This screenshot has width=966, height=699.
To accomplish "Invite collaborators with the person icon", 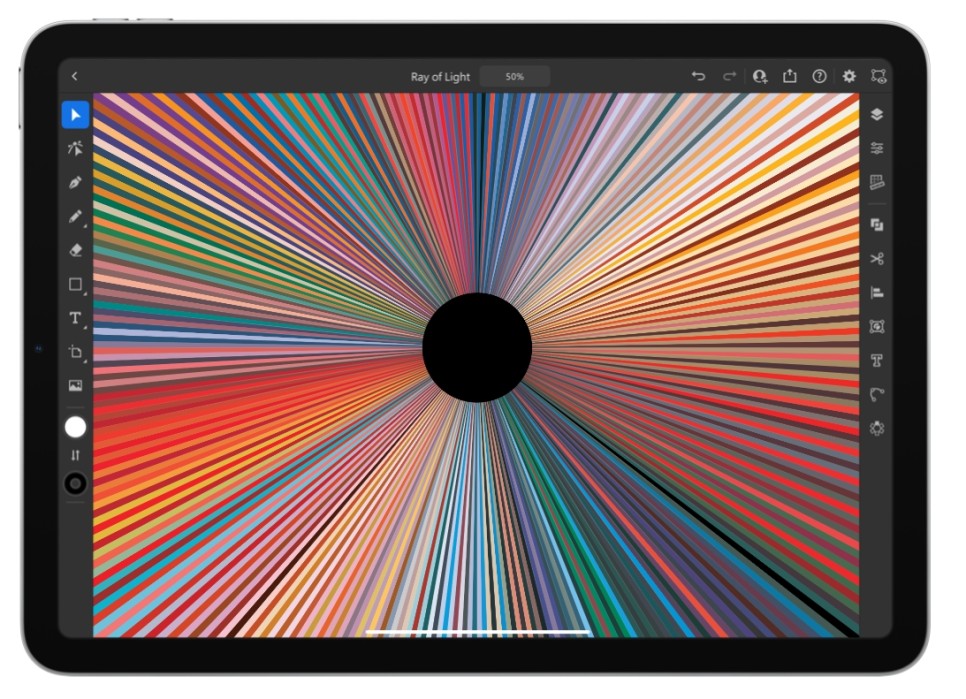I will tap(760, 76).
